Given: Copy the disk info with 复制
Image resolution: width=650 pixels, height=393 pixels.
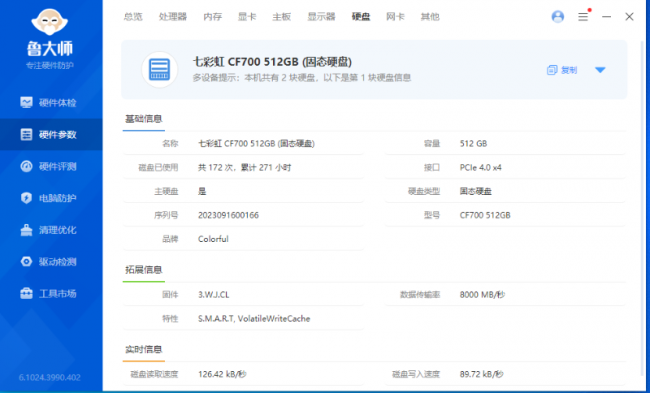Looking at the screenshot, I should (x=562, y=70).
